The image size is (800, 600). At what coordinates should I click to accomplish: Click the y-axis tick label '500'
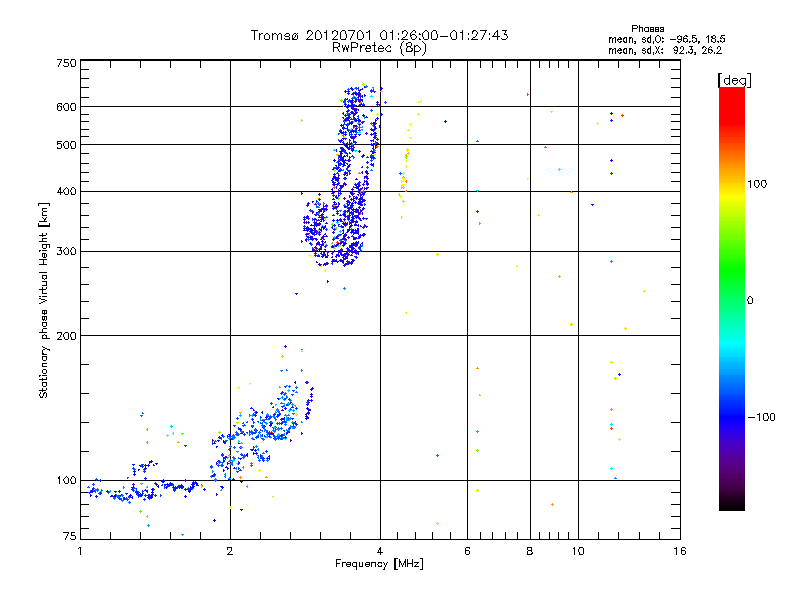[x=66, y=145]
